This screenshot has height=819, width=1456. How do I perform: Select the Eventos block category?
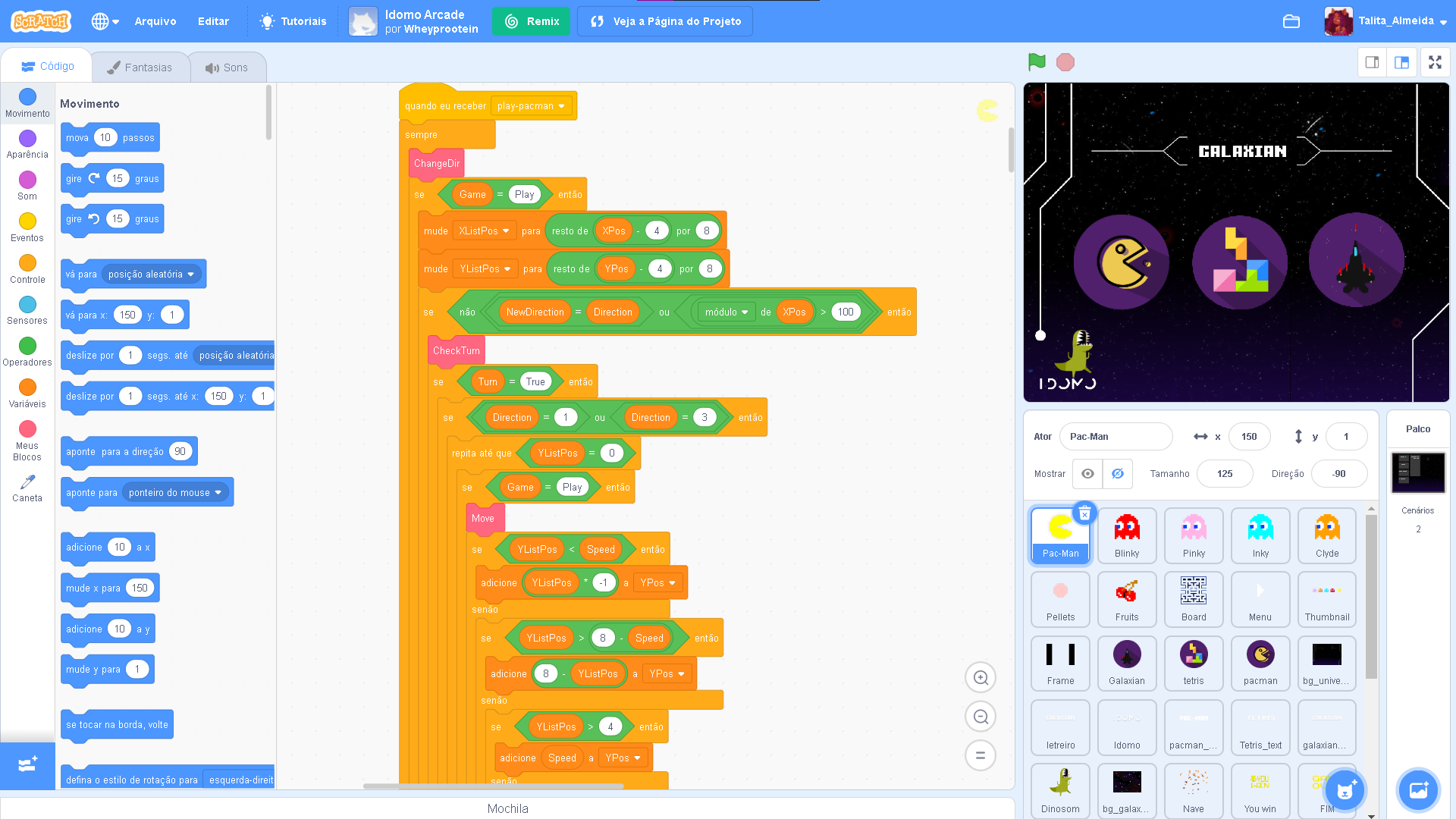pyautogui.click(x=27, y=226)
